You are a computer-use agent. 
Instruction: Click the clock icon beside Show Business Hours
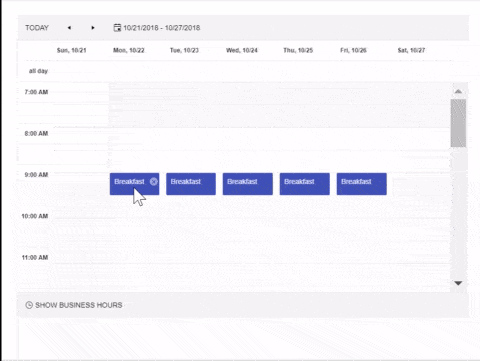(29, 305)
